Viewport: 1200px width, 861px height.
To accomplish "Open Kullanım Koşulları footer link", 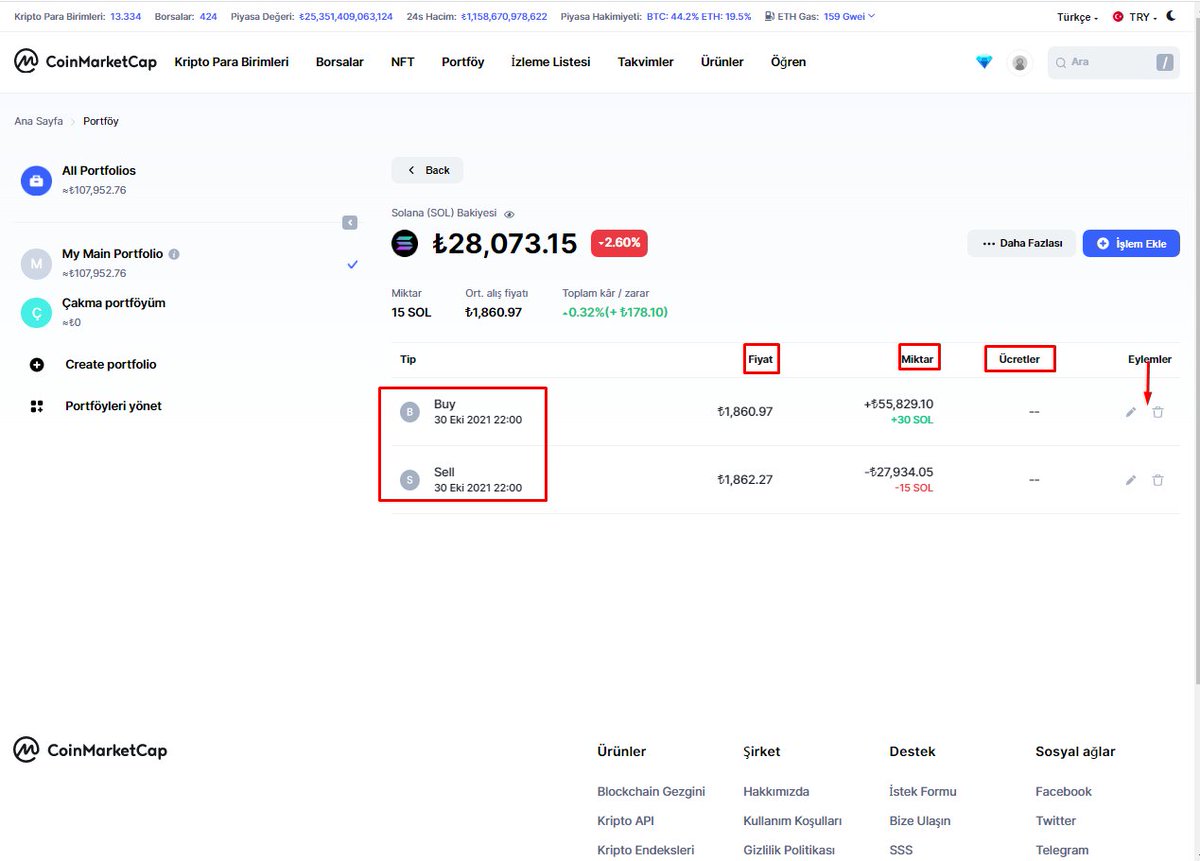I will (793, 821).
